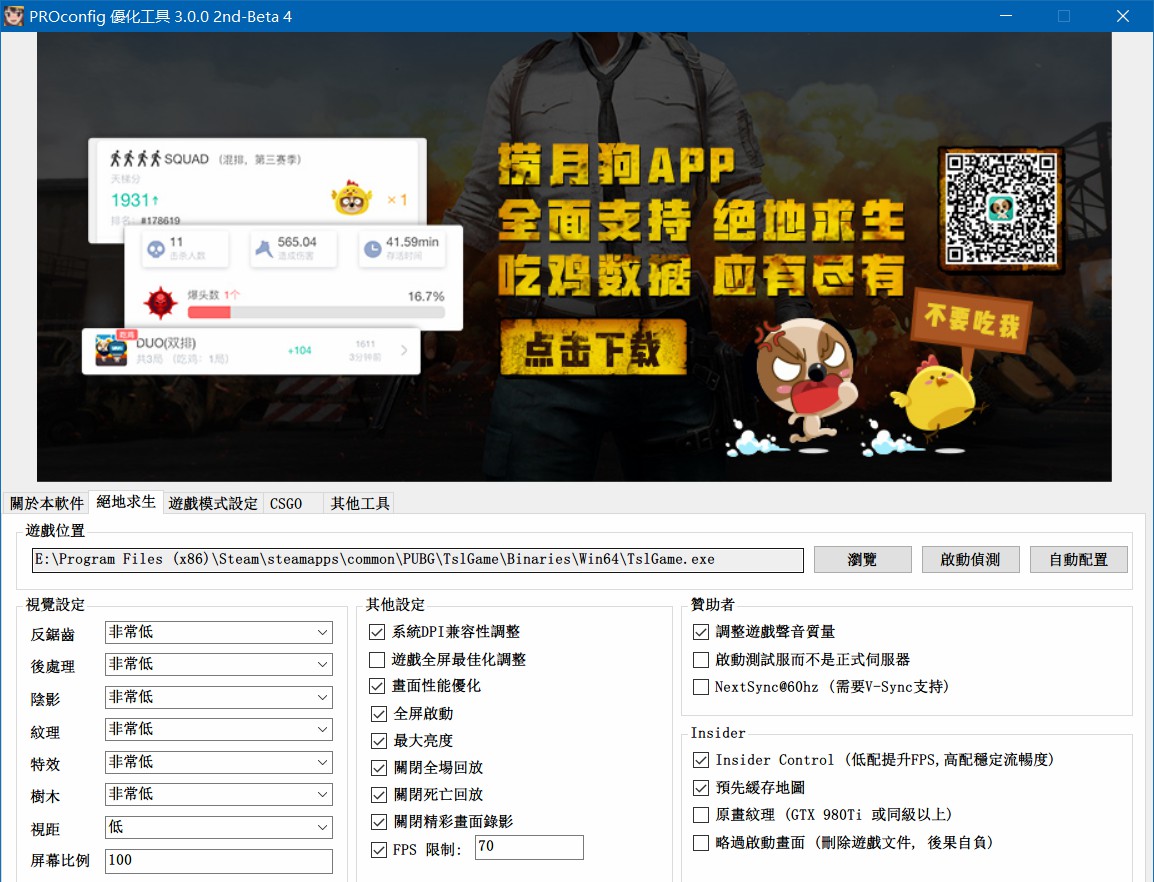Enable the NextSync@60hz checkbox

701,687
